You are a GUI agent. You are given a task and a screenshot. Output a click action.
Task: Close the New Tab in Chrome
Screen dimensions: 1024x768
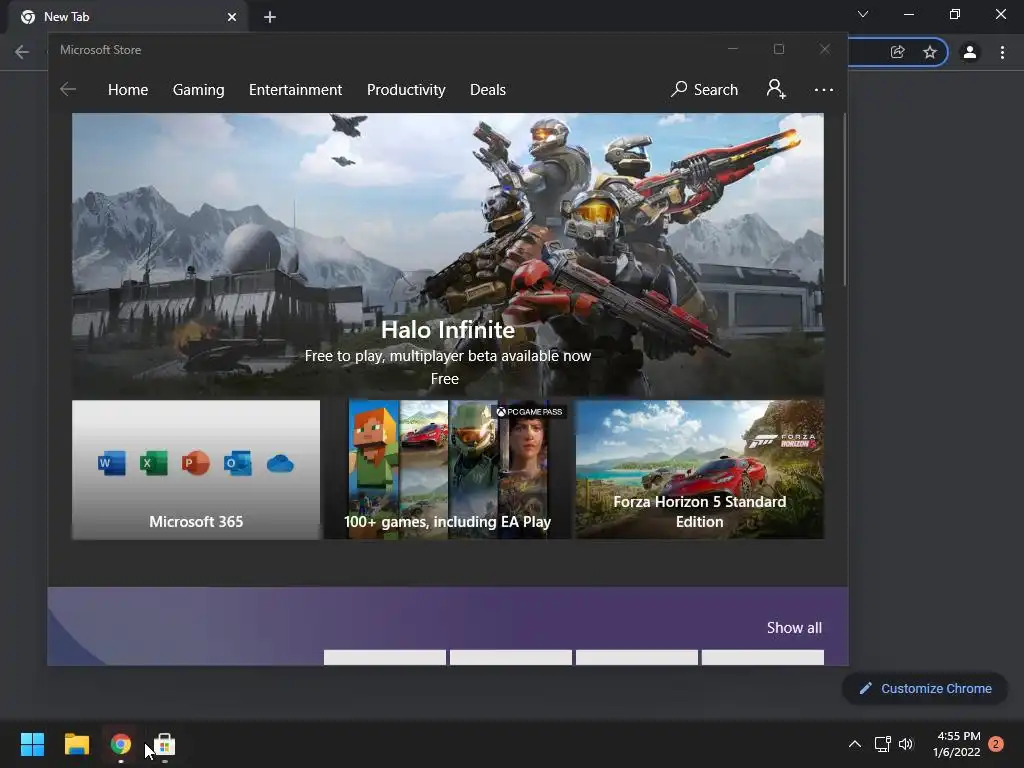click(232, 17)
